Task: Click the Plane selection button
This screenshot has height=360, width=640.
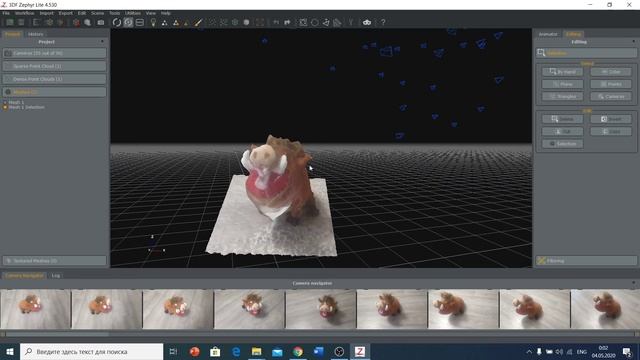Action: tap(563, 84)
